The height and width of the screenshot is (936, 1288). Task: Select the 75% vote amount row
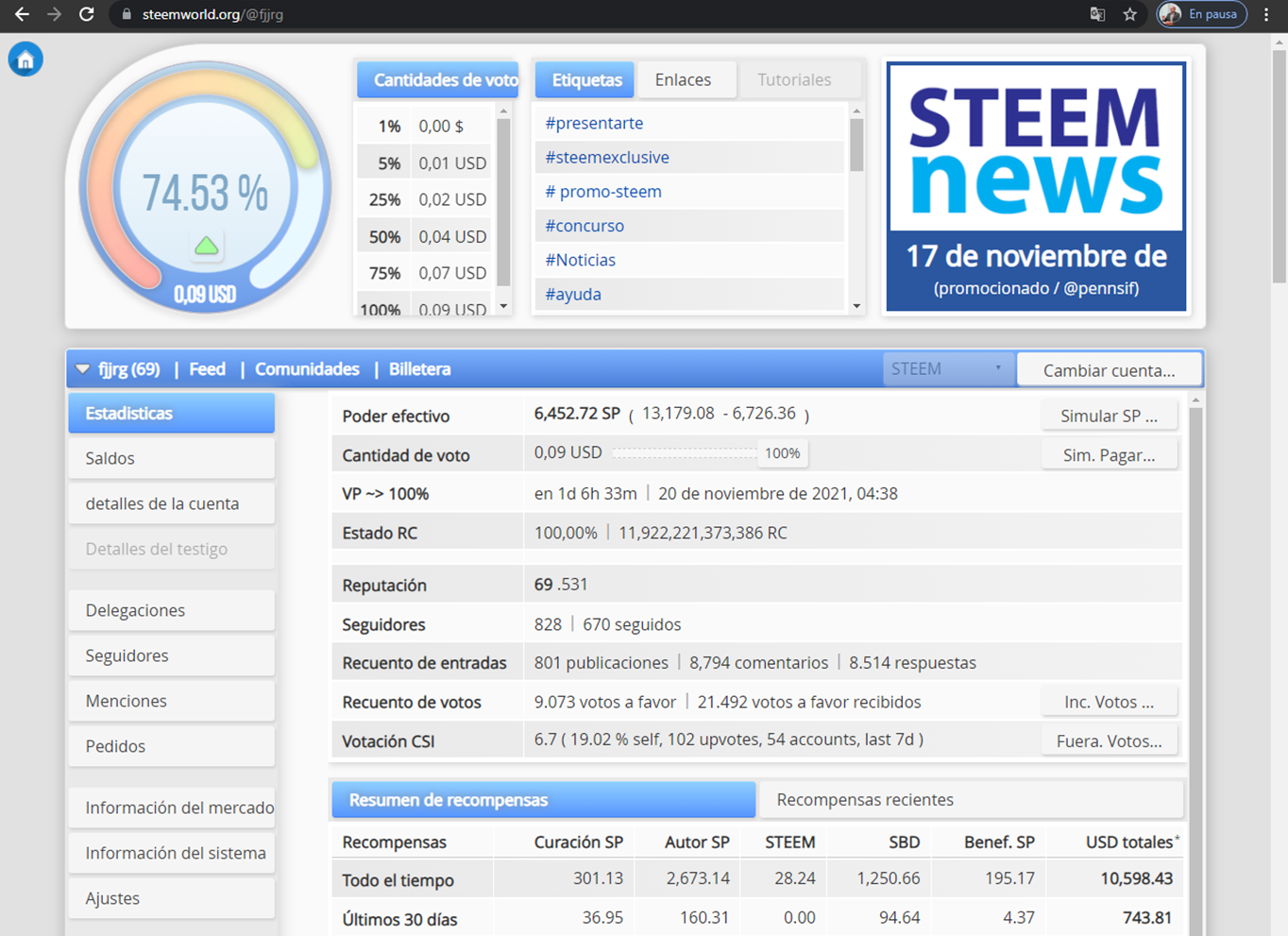425,273
